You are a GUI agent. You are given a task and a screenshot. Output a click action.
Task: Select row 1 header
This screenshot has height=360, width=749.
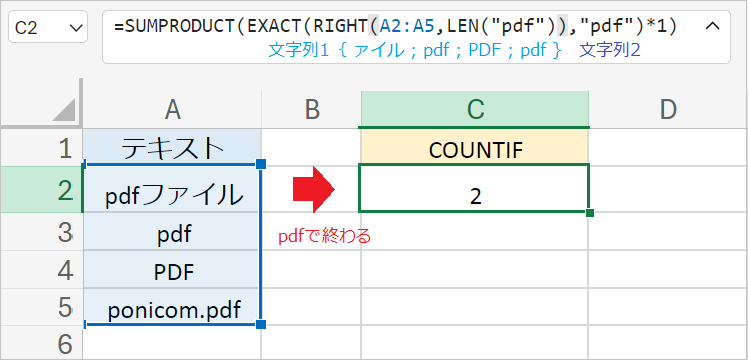[42, 148]
